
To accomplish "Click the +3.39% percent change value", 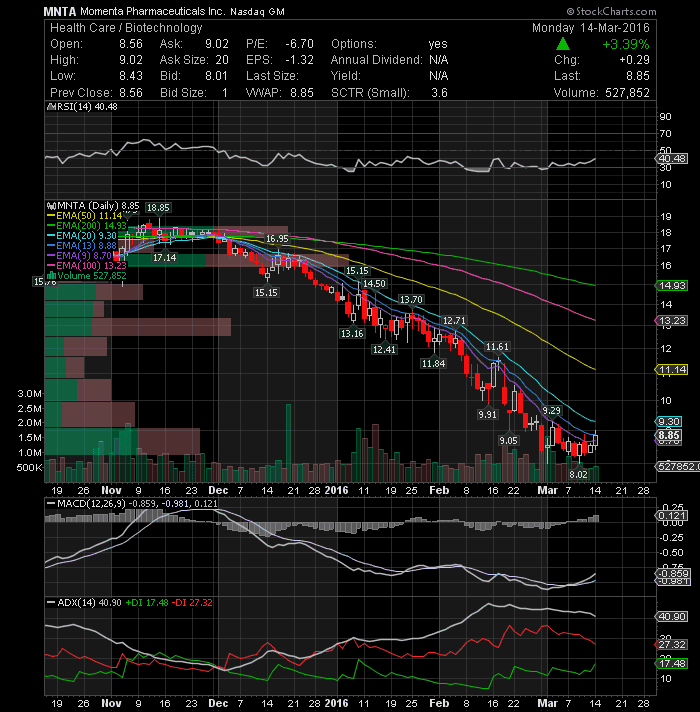I will (626, 44).
